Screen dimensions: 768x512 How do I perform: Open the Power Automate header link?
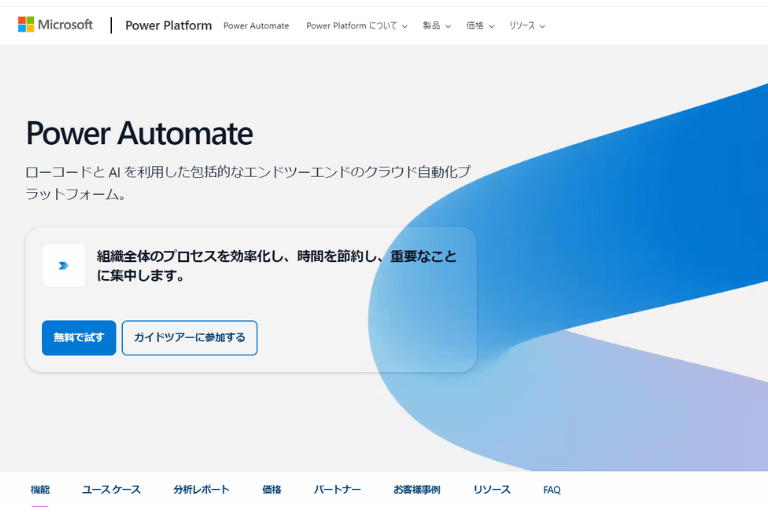click(256, 25)
